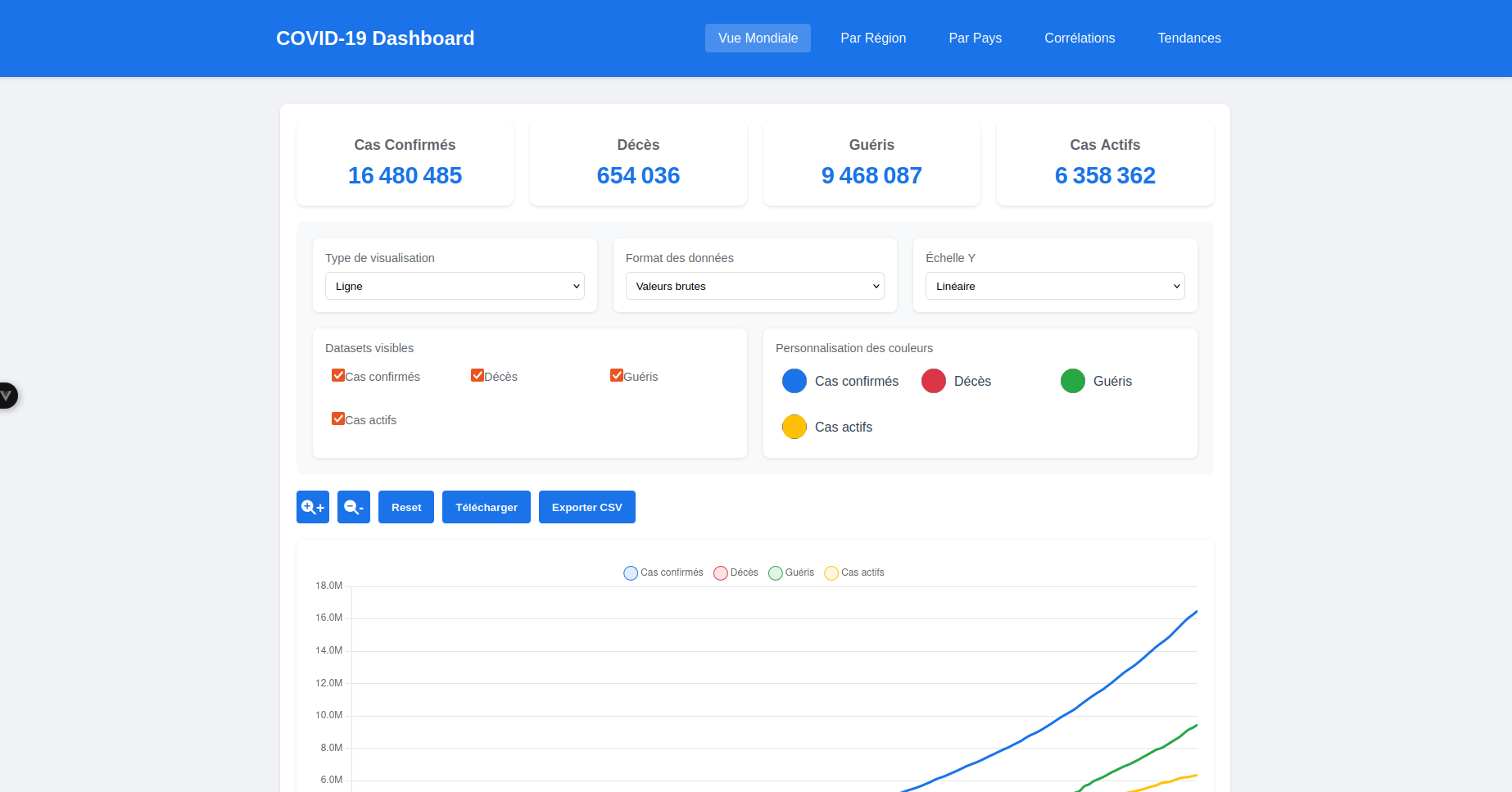The image size is (1512, 792).
Task: Switch to Vue Mondiale tab
Action: [758, 38]
